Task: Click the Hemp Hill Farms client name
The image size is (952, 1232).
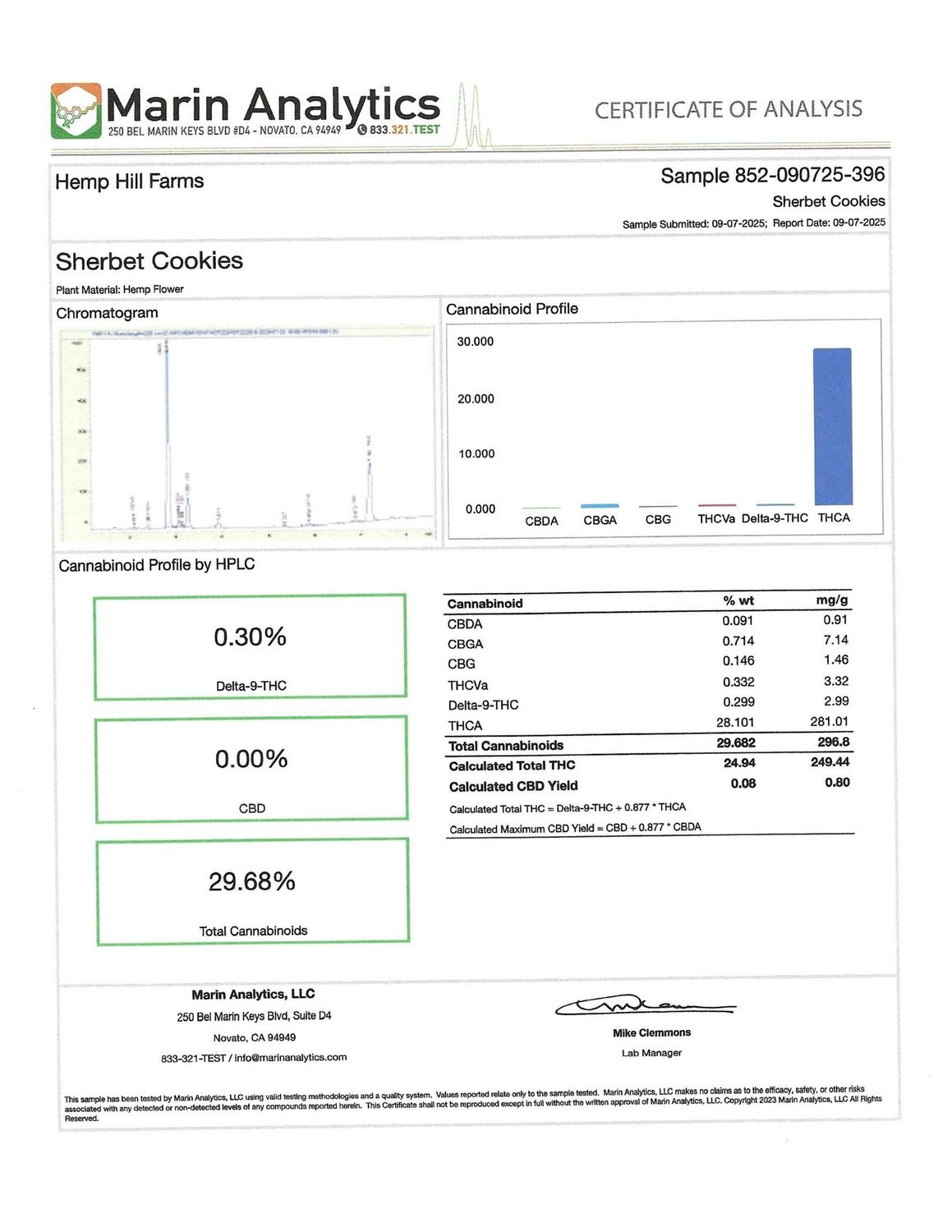Action: click(130, 182)
